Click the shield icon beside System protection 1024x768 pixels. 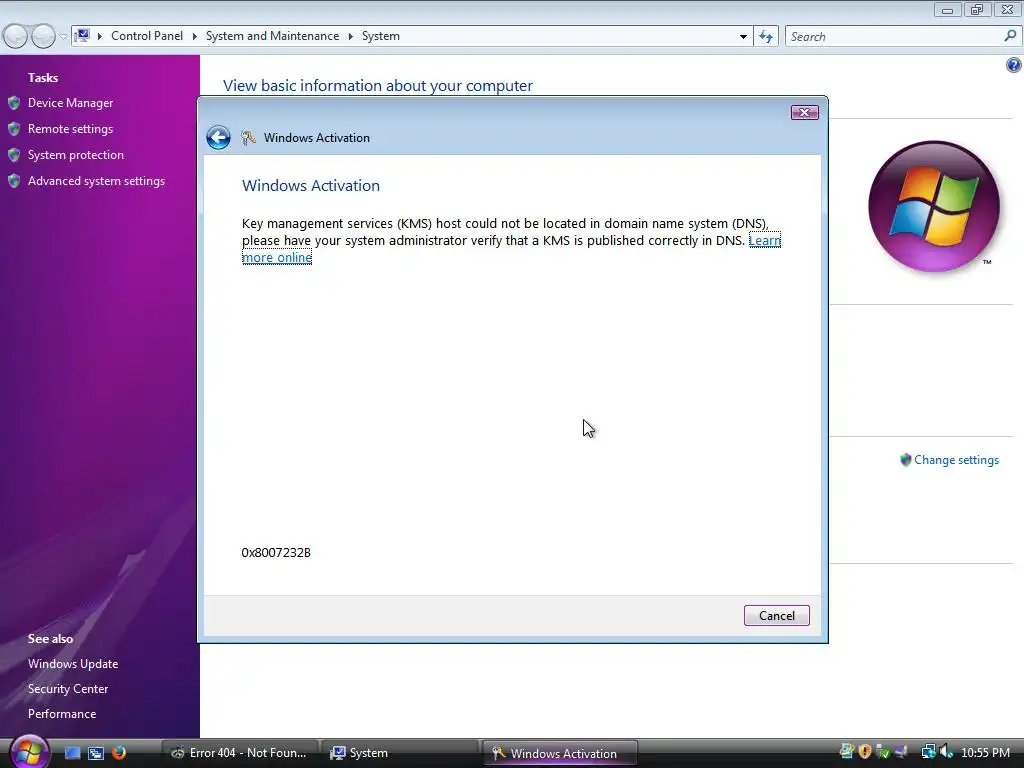[14, 155]
